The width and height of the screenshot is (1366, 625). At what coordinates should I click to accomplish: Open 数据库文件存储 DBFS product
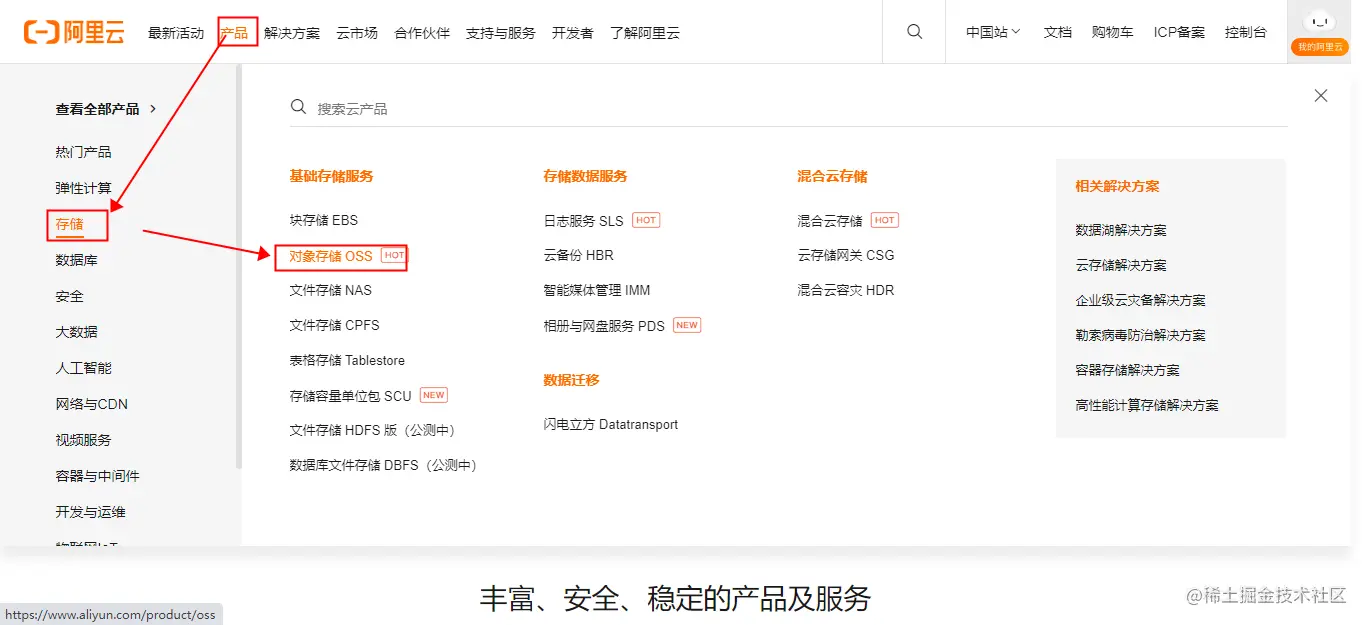pyautogui.click(x=384, y=465)
